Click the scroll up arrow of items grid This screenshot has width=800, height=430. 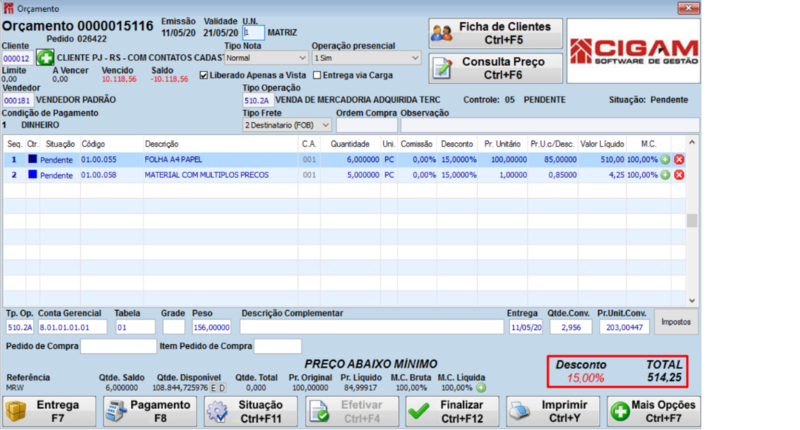tap(692, 142)
